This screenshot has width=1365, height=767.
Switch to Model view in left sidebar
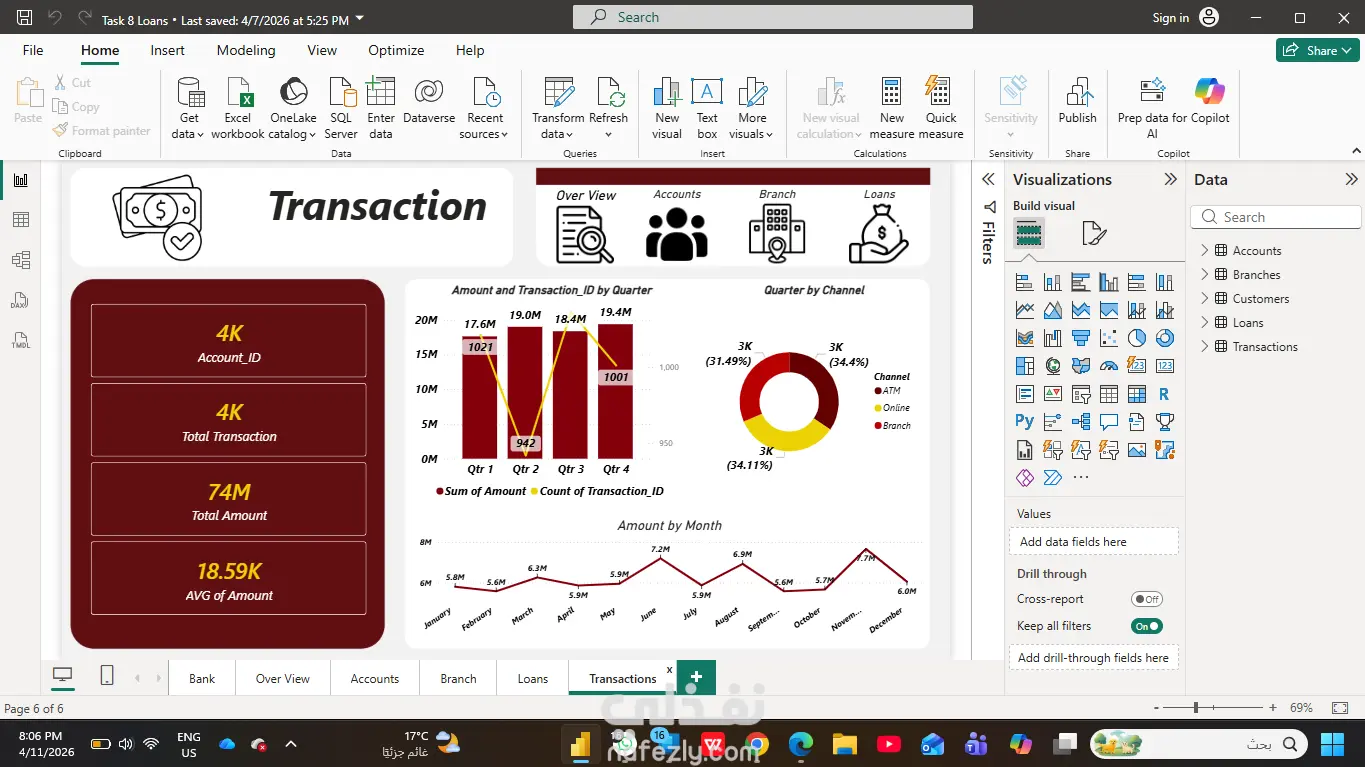coord(21,260)
